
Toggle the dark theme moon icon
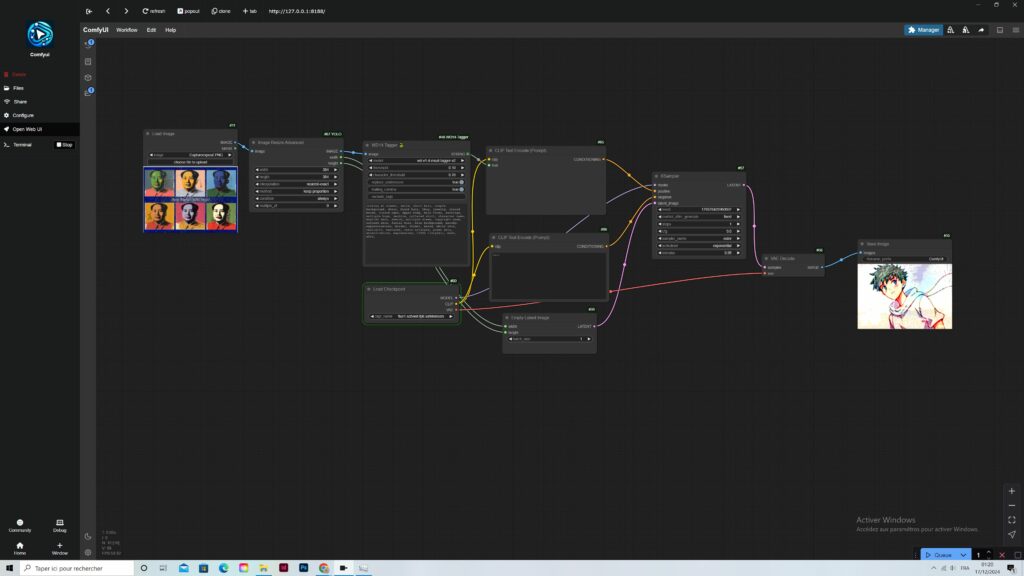point(88,537)
